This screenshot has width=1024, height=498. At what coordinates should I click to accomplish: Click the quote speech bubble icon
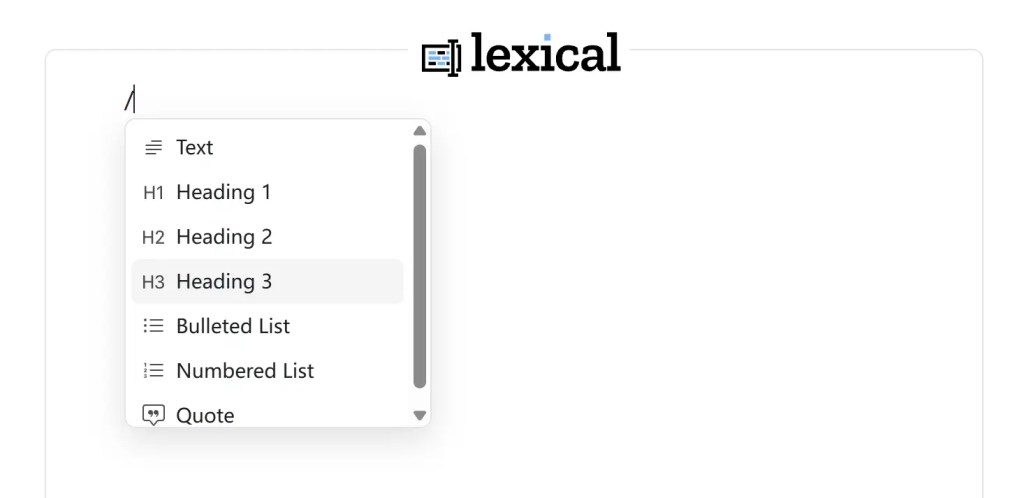[x=153, y=415]
